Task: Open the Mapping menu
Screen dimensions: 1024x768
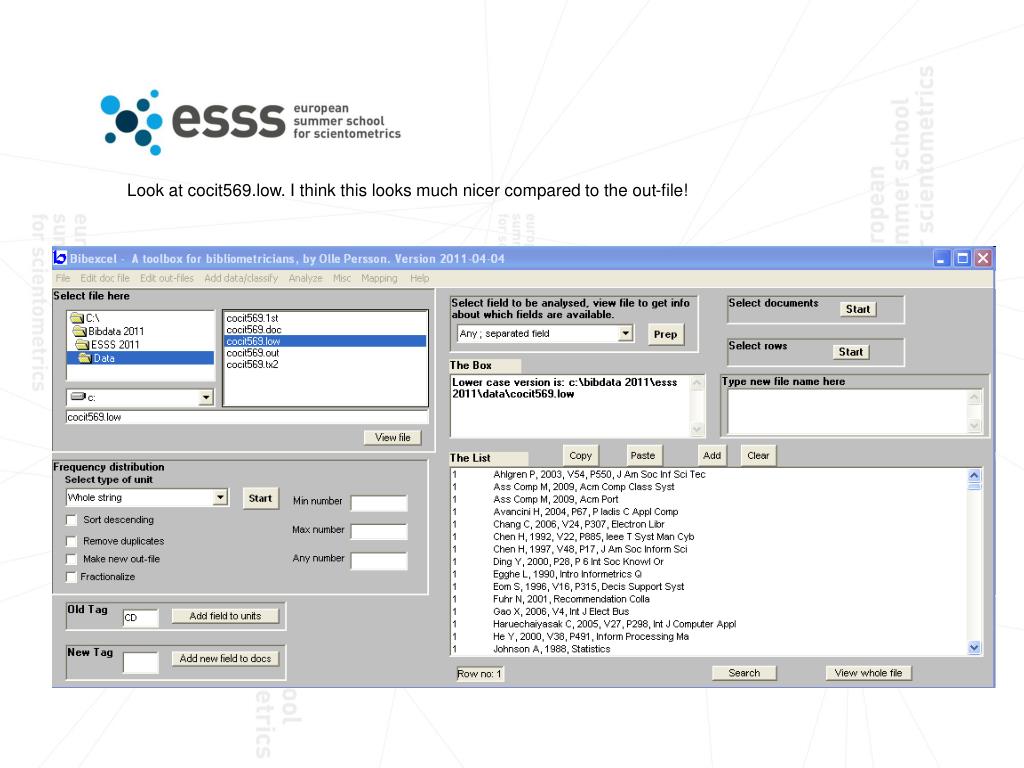Action: point(379,278)
